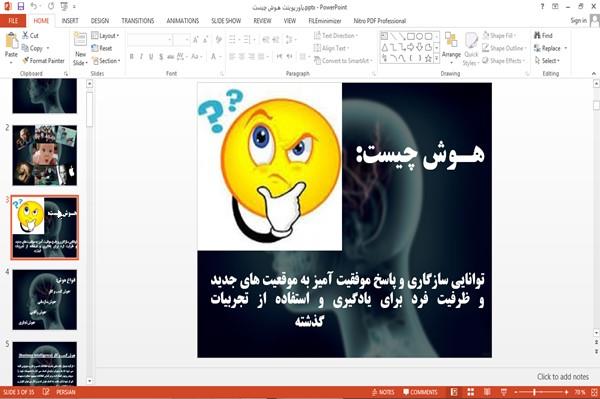
Task: Toggle the COMMENTS pane in status bar
Action: click(420, 392)
